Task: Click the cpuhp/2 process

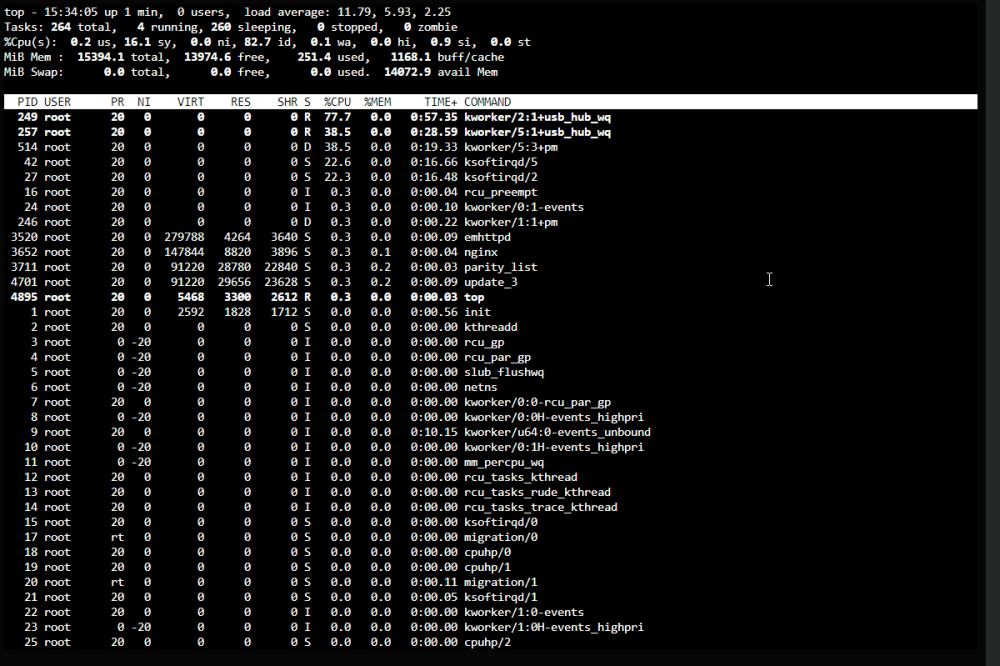Action: [x=487, y=642]
